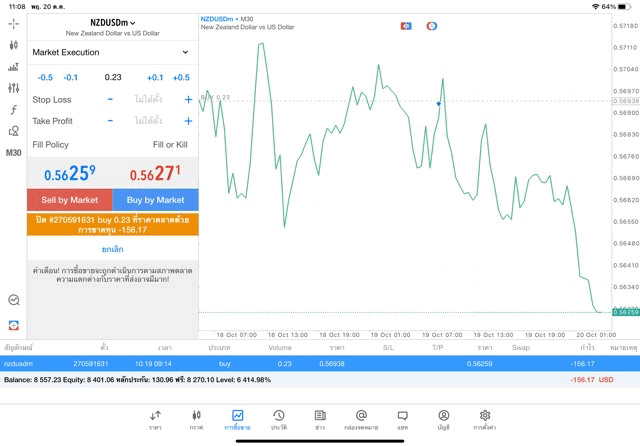Change Fill or Kill fill policy
Image resolution: width=640 pixels, height=447 pixels.
(x=170, y=145)
